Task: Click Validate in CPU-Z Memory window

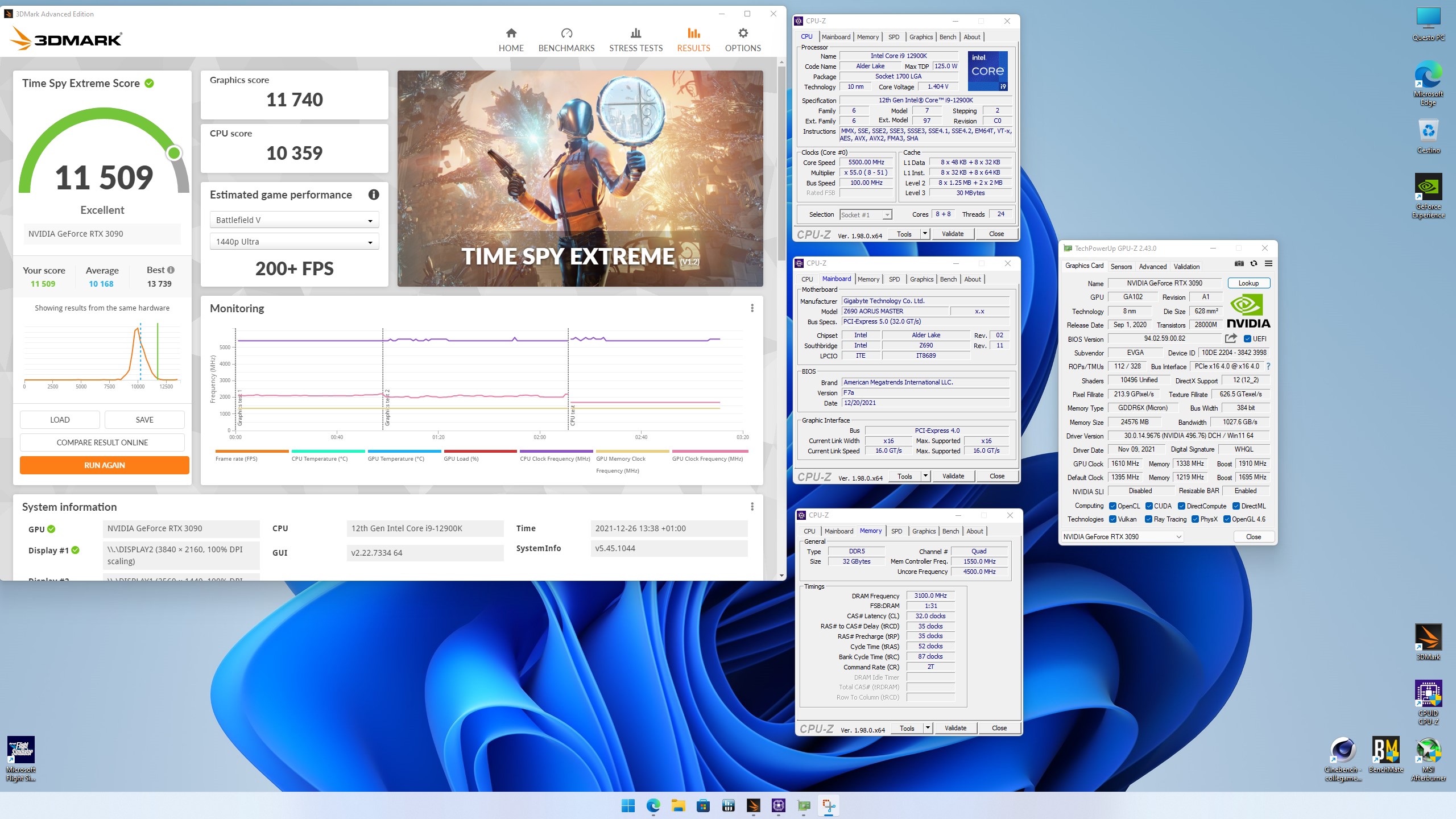Action: [x=955, y=728]
